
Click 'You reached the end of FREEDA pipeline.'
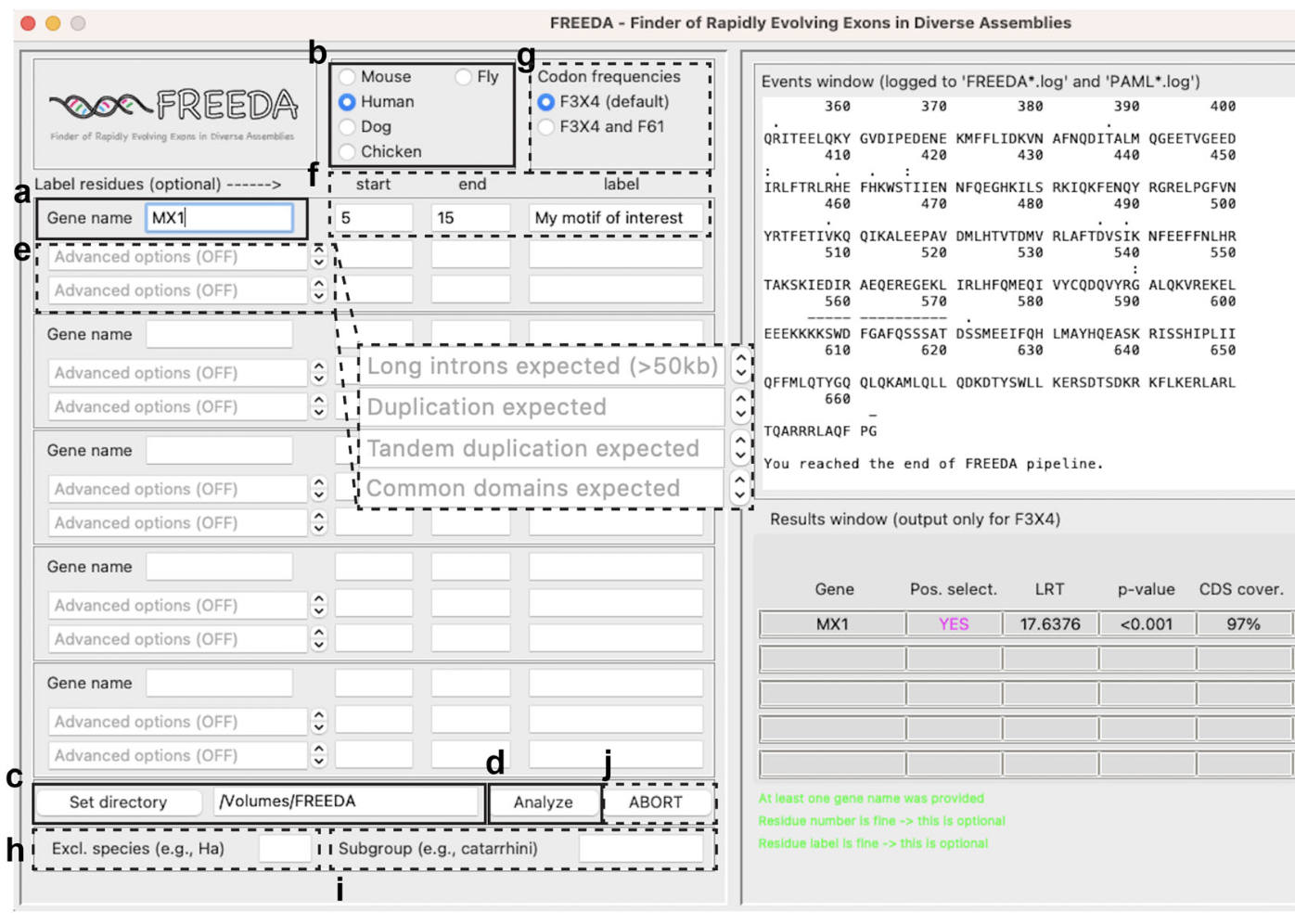point(933,463)
